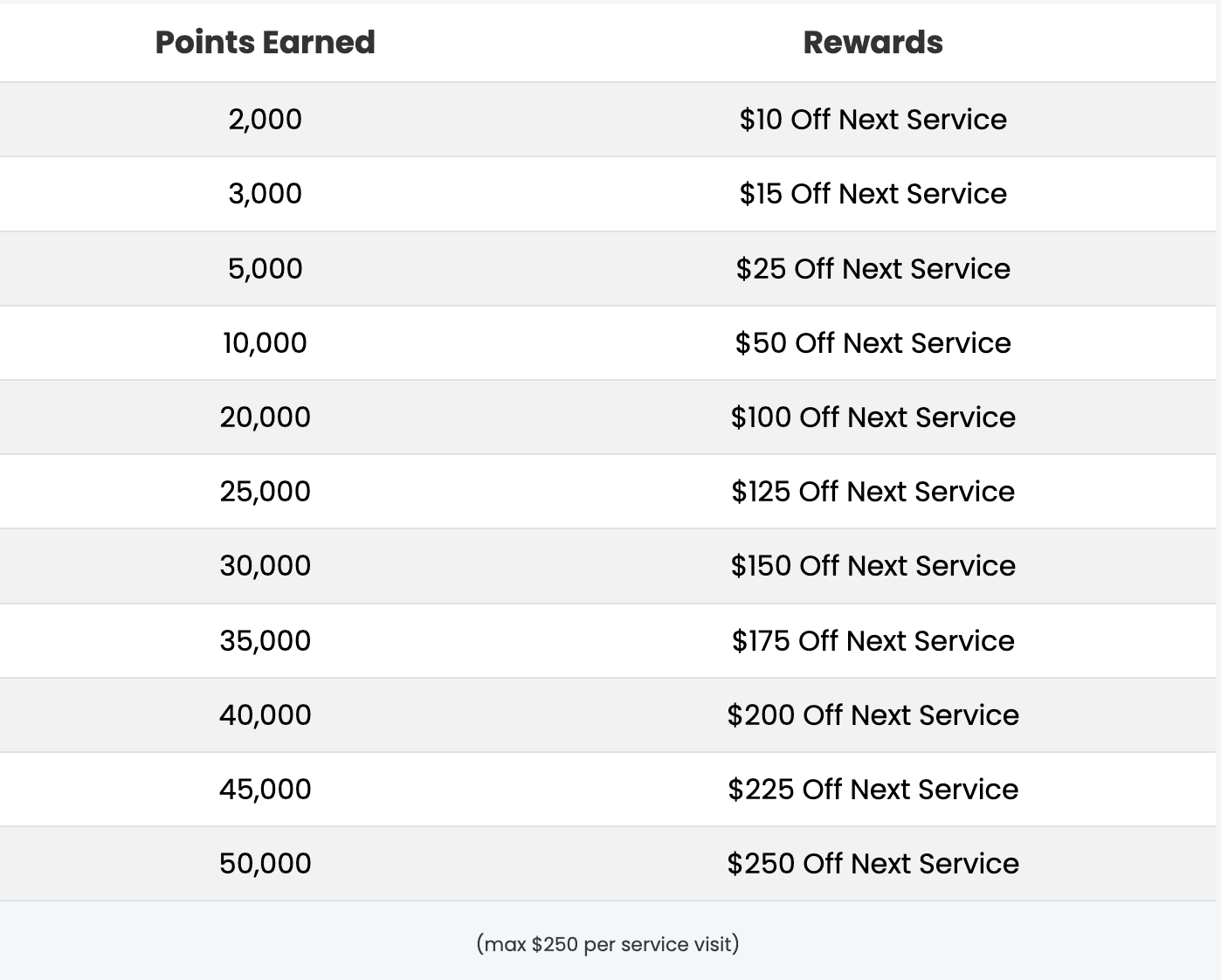Click the $175 Off Next Service reward
The height and width of the screenshot is (980, 1221).
coord(873,641)
